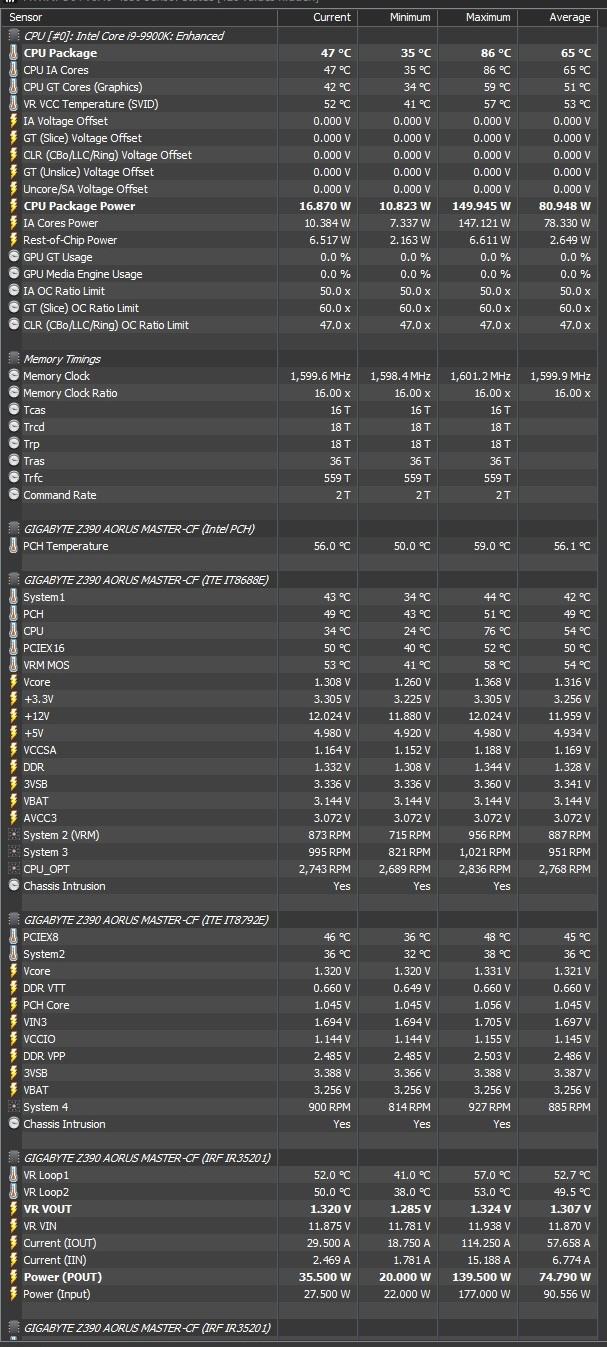Click the thermometer icon for System1
Image resolution: width=607 pixels, height=1347 pixels.
(13, 597)
